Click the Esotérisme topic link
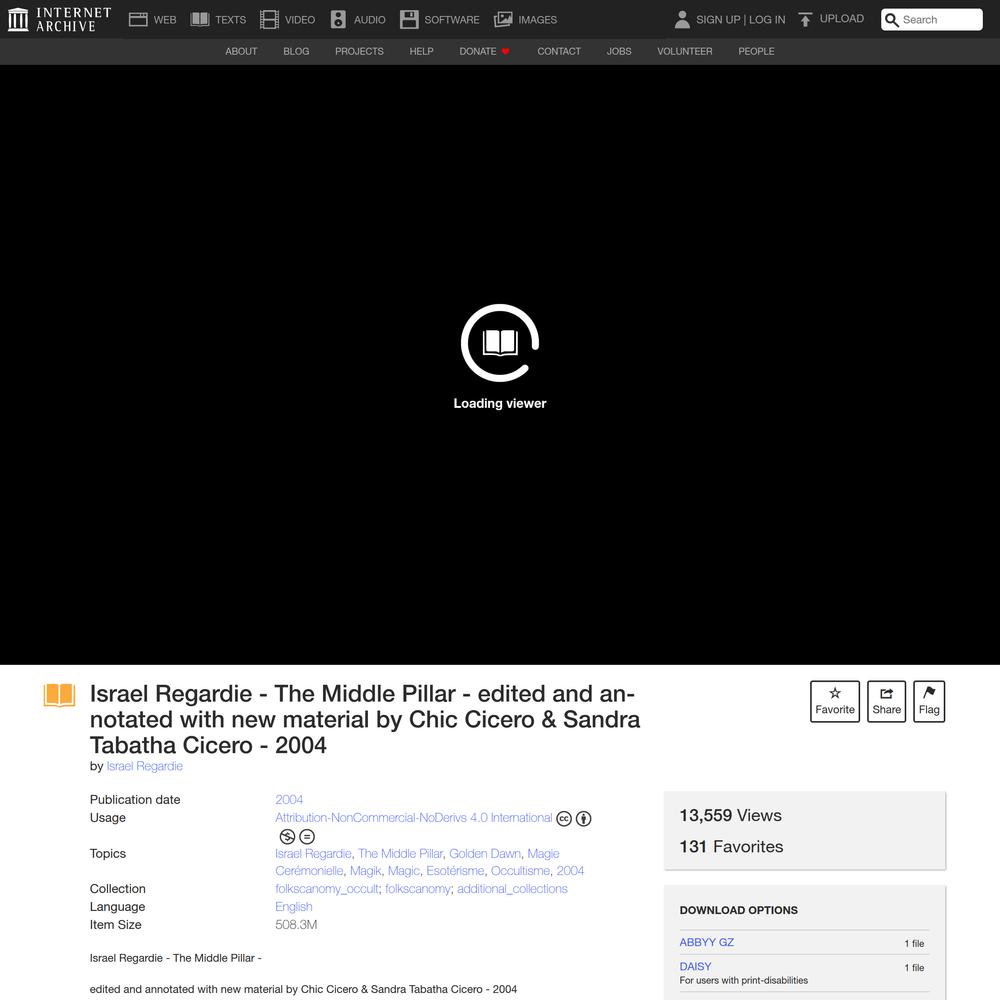 tap(455, 871)
